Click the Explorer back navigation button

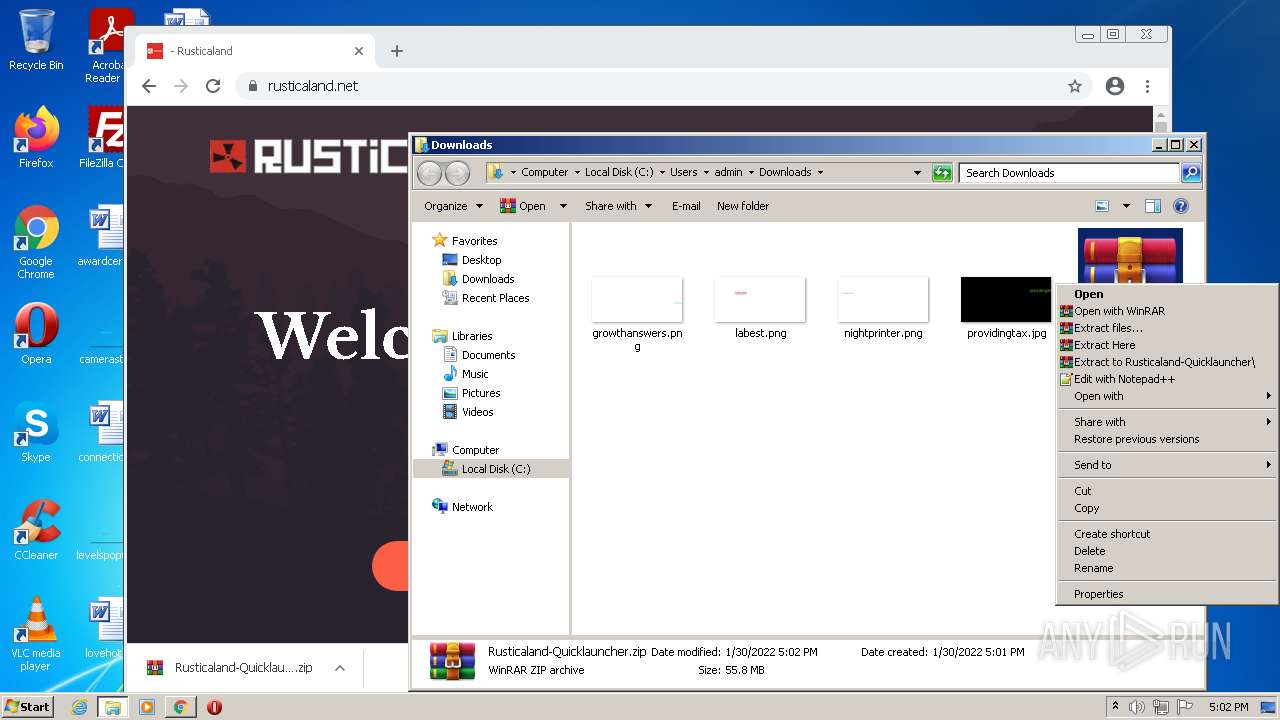[429, 173]
